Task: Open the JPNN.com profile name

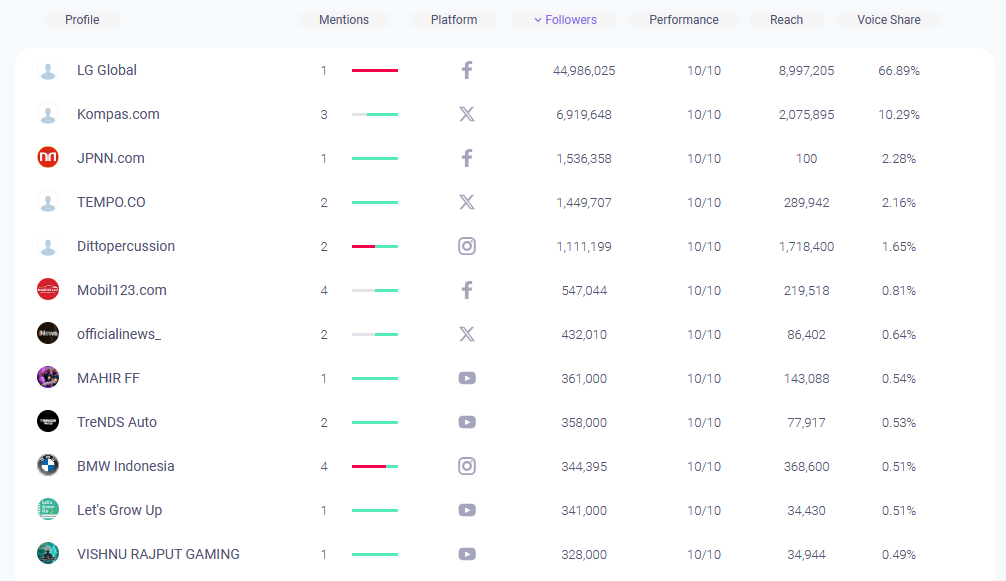Action: click(110, 158)
